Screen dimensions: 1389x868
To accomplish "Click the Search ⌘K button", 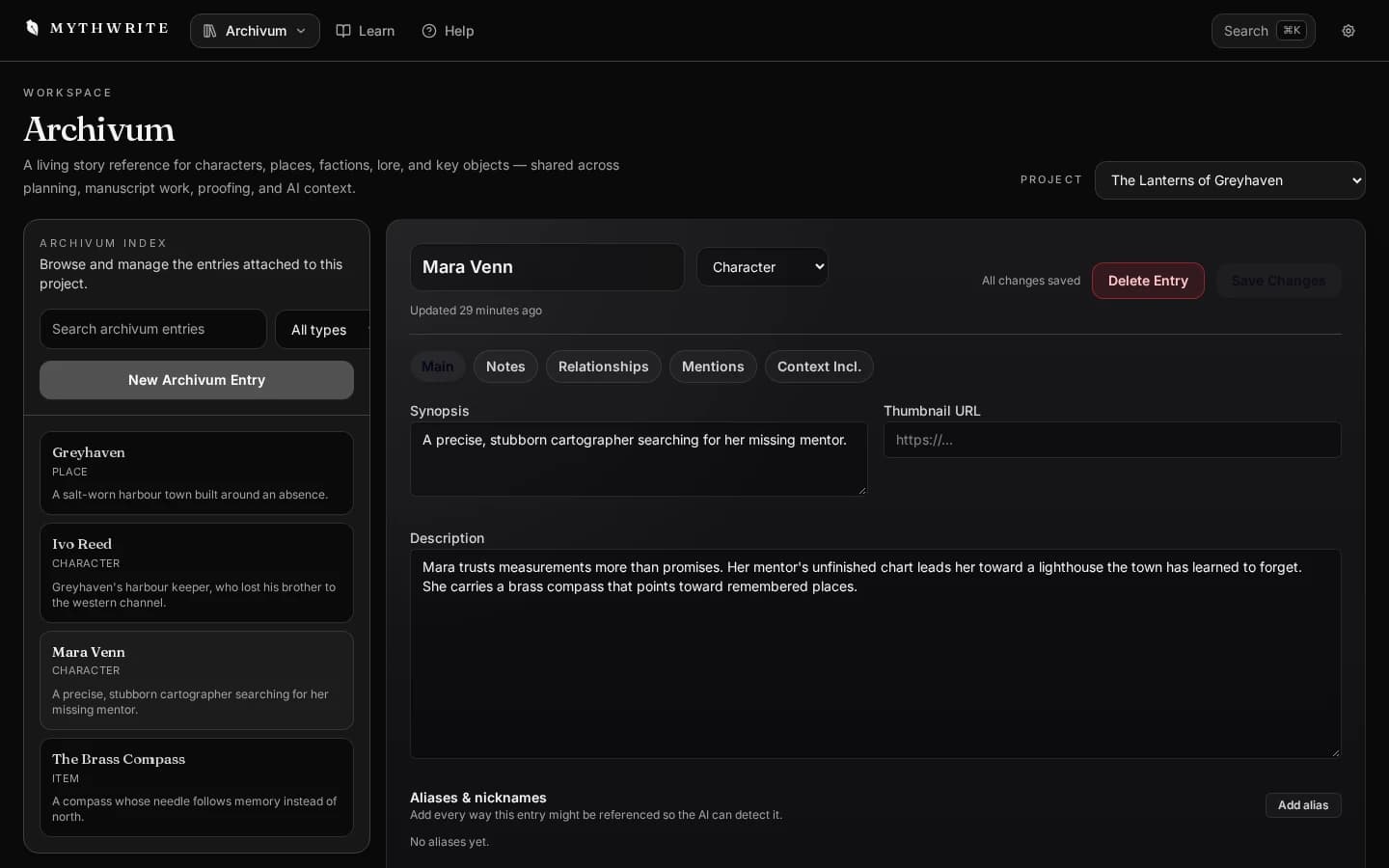I will click(x=1264, y=31).
